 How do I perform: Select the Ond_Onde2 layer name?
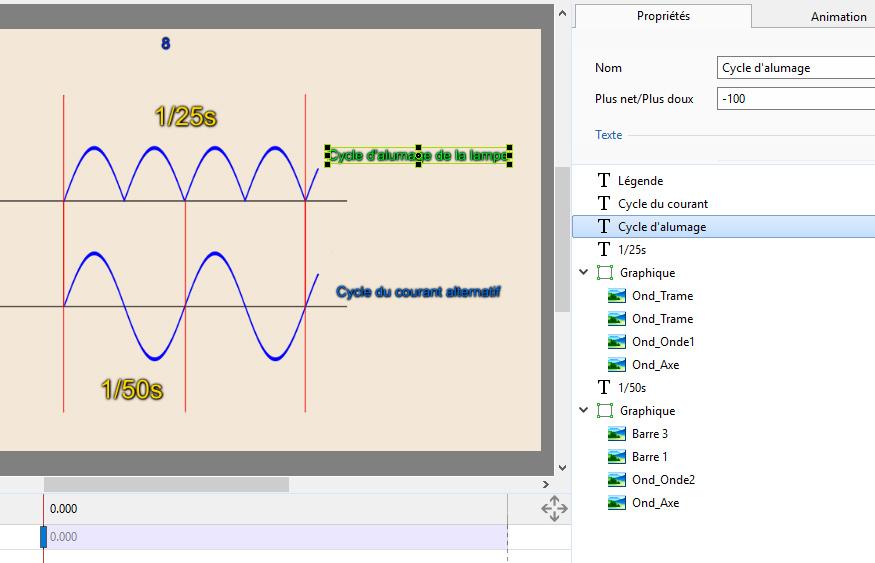[663, 479]
